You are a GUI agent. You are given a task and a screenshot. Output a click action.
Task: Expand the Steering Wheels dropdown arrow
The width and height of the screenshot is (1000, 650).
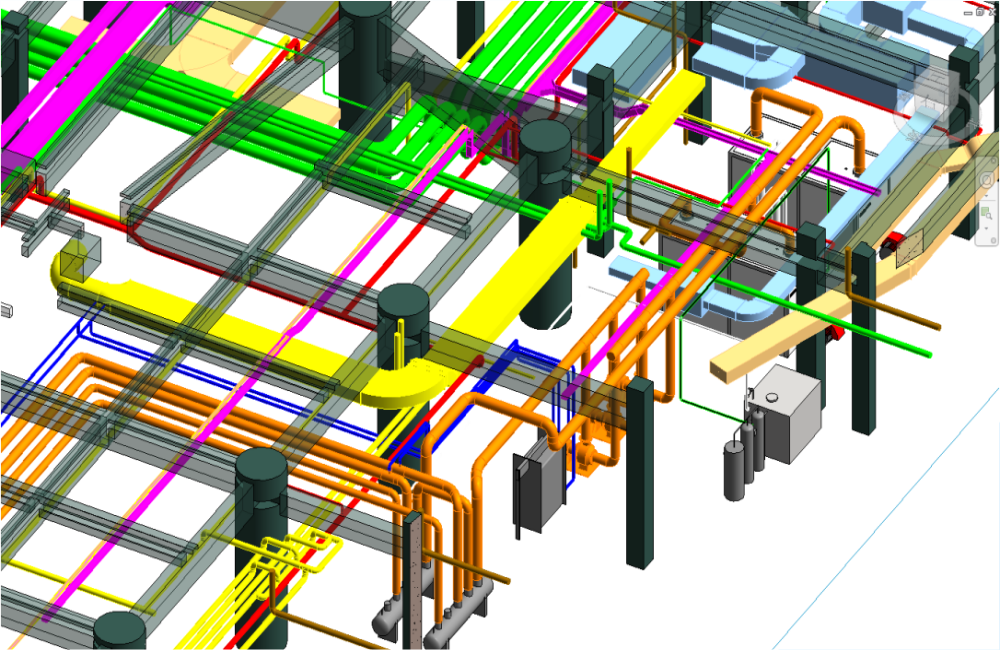coord(988,196)
